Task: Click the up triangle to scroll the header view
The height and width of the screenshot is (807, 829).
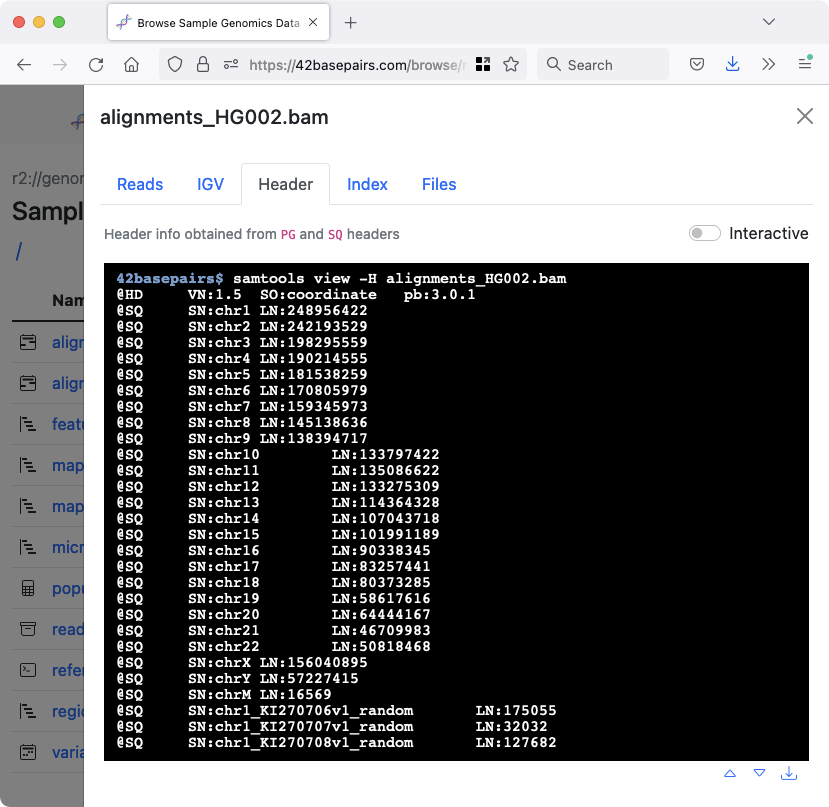Action: (729, 773)
